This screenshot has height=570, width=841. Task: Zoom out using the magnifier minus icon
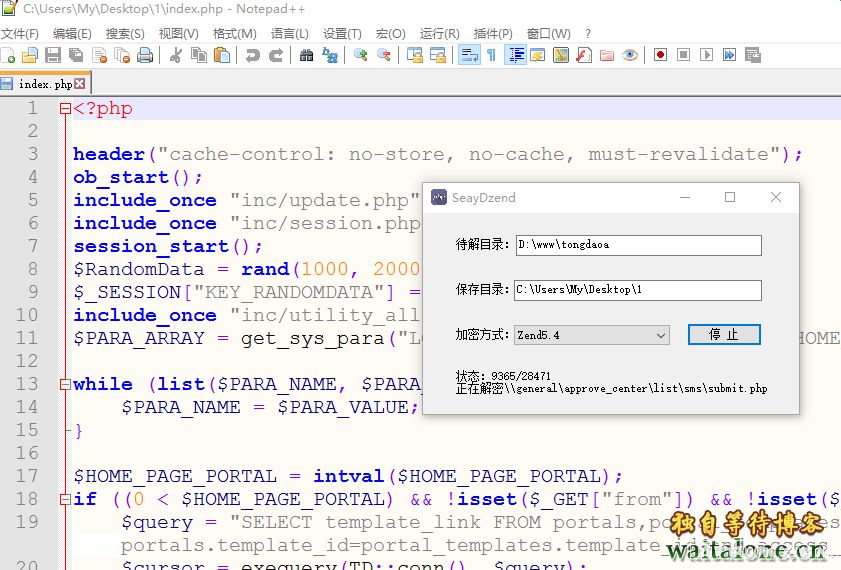coord(383,55)
